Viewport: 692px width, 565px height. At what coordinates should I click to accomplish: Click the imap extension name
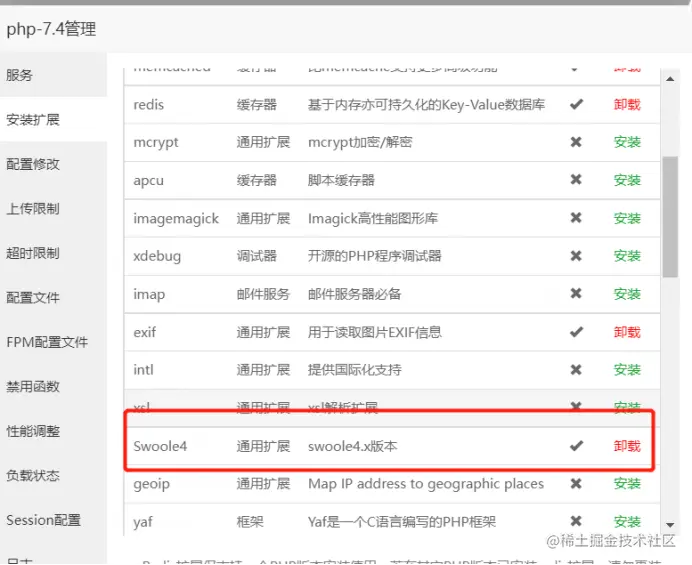(x=149, y=294)
